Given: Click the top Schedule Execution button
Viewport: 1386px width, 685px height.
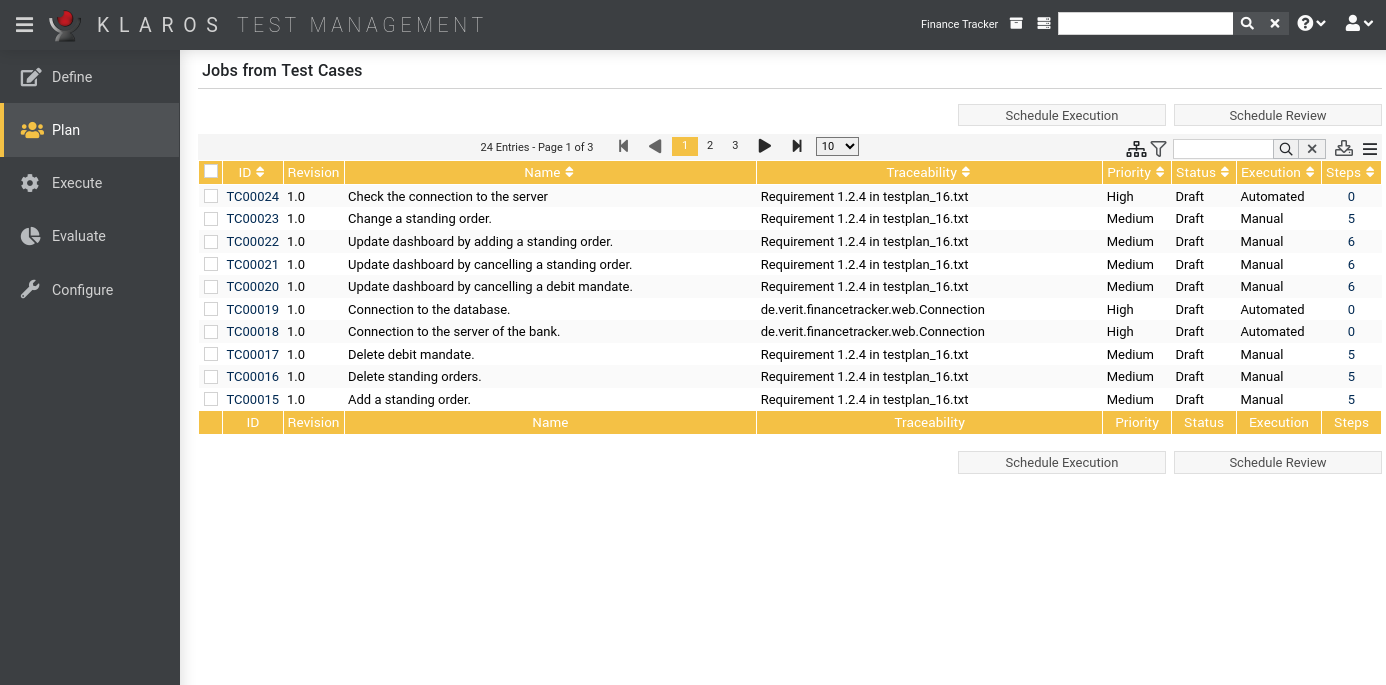Looking at the screenshot, I should point(1061,115).
